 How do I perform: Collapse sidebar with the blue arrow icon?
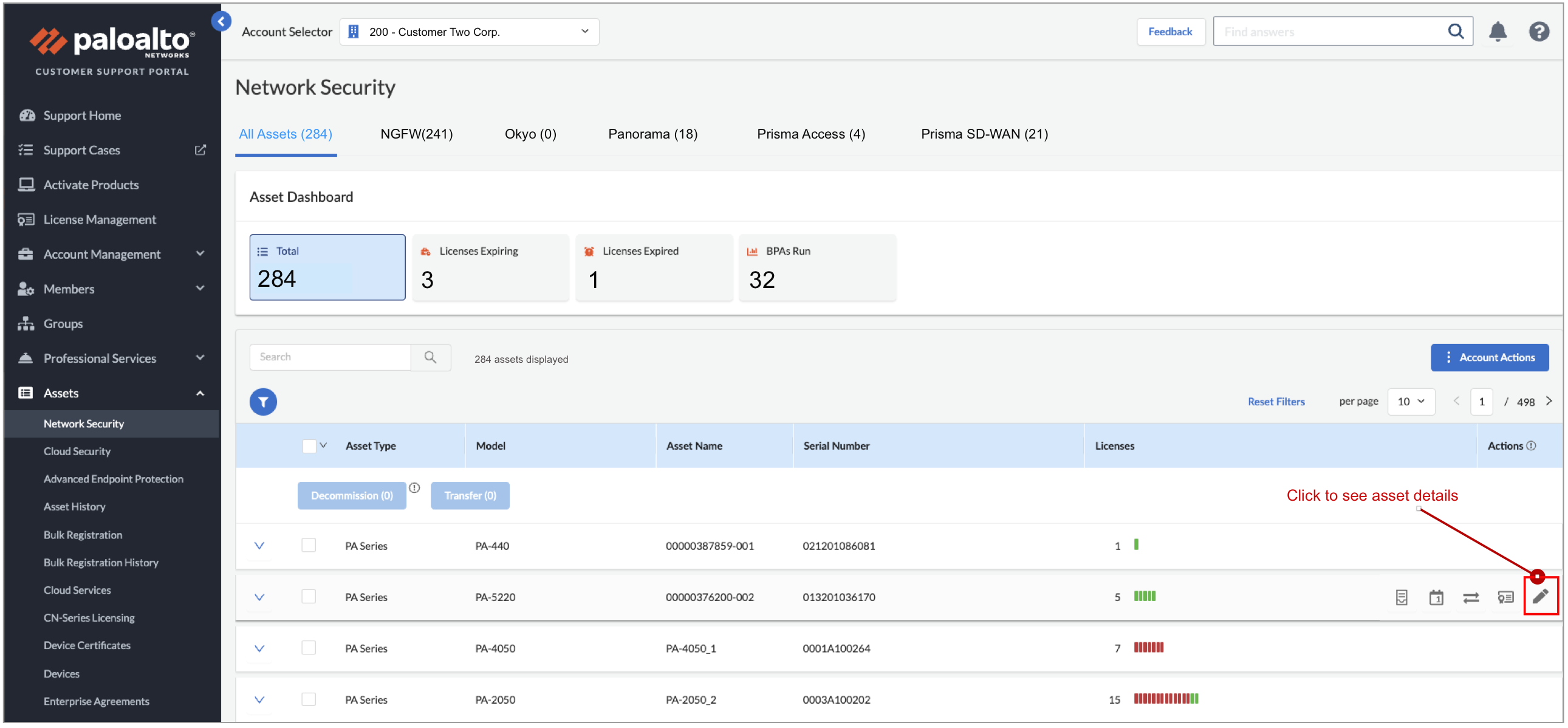(221, 21)
